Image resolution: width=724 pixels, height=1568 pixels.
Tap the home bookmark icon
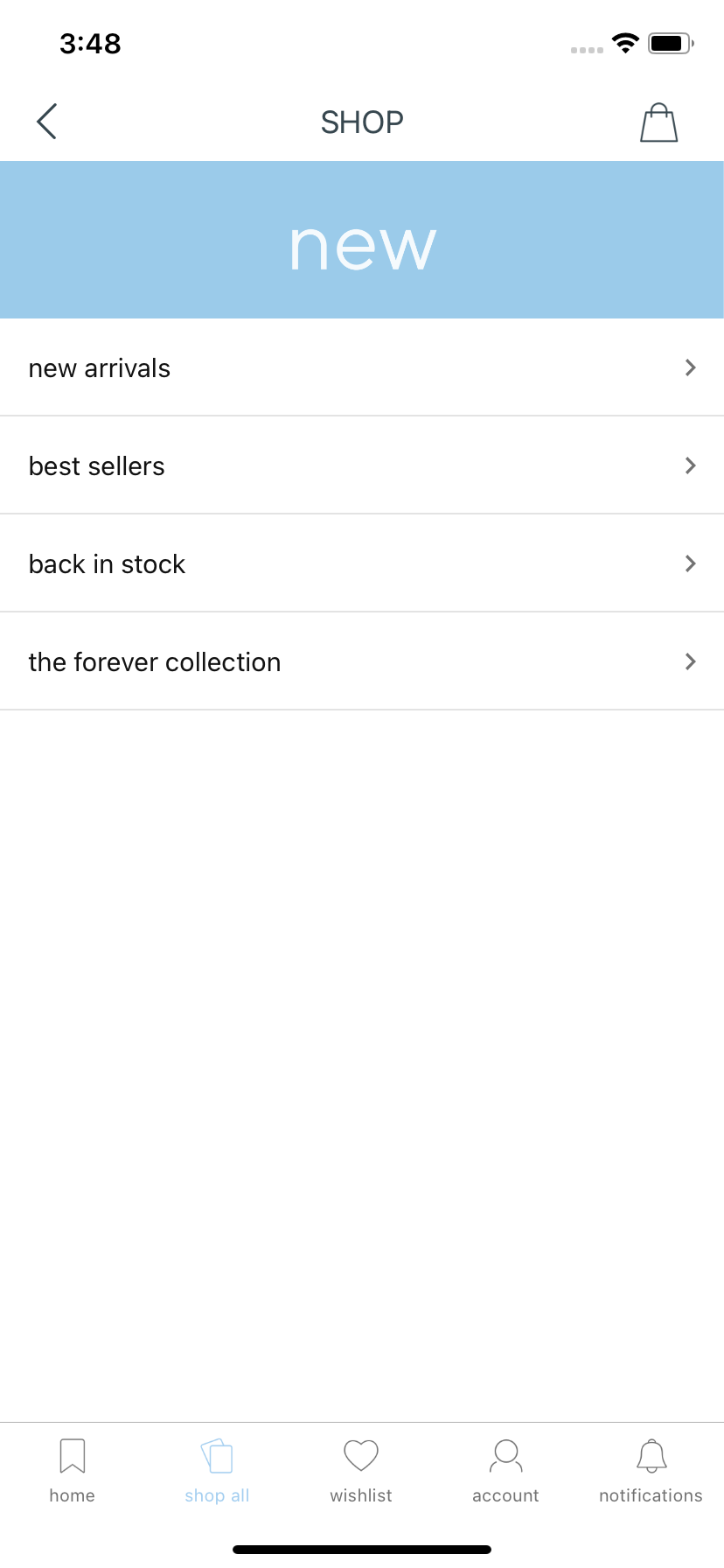click(x=73, y=1456)
